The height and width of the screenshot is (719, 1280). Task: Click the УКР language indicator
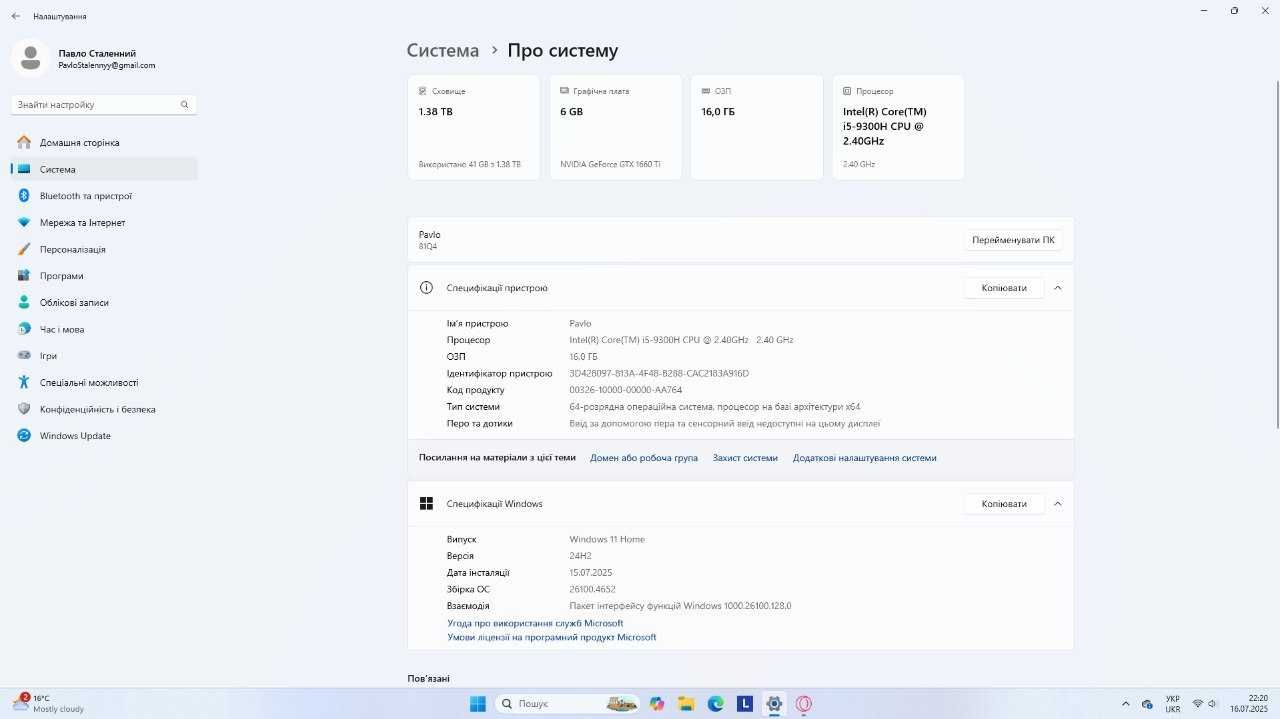[x=1173, y=704]
